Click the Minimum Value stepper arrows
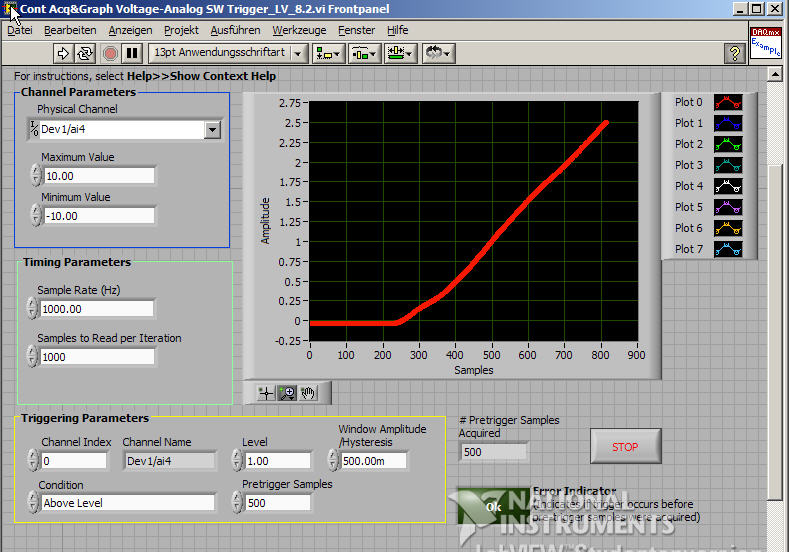The height and width of the screenshot is (552, 789). pyautogui.click(x=36, y=215)
